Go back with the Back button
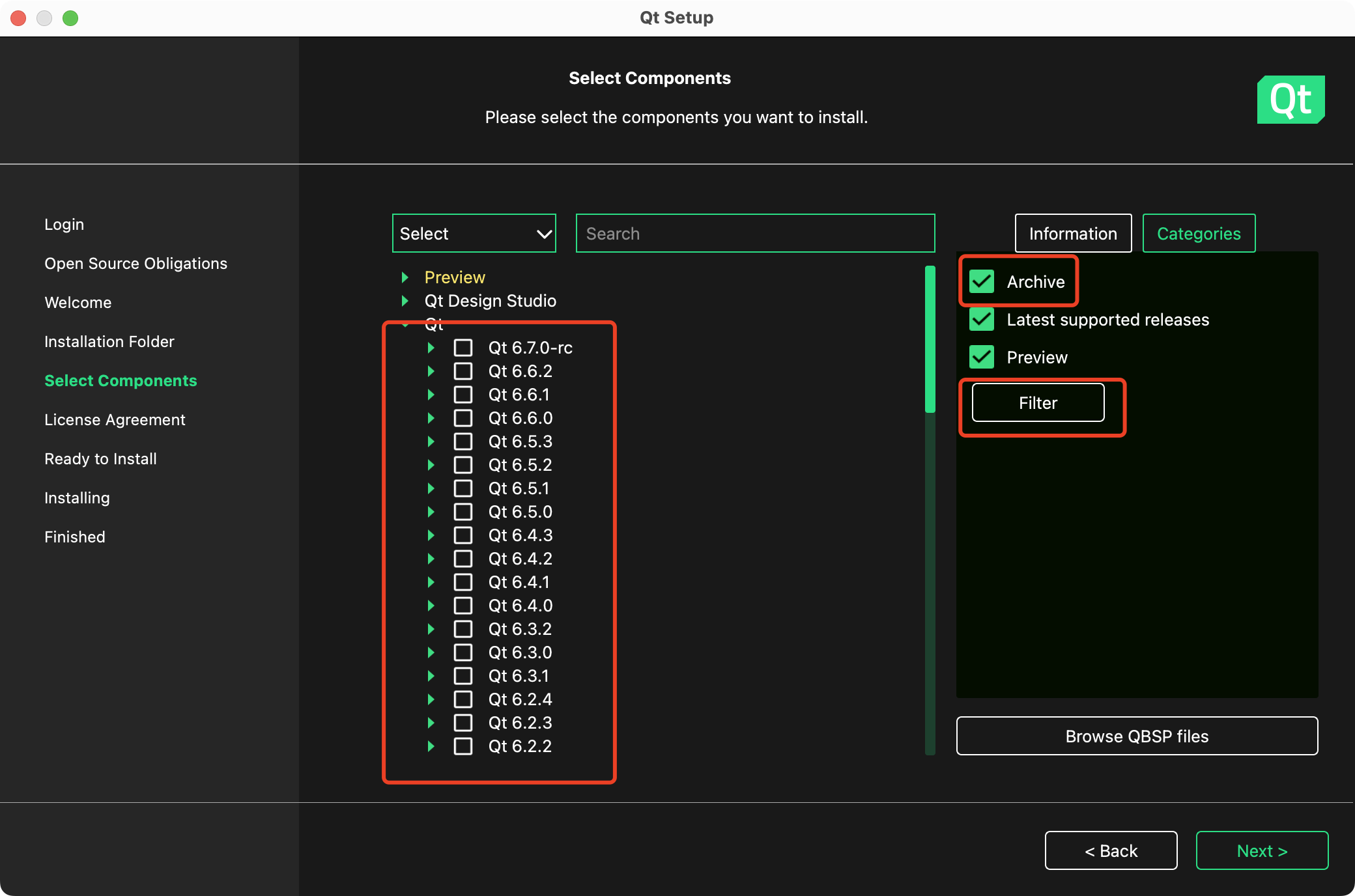The height and width of the screenshot is (896, 1355). 1111,851
